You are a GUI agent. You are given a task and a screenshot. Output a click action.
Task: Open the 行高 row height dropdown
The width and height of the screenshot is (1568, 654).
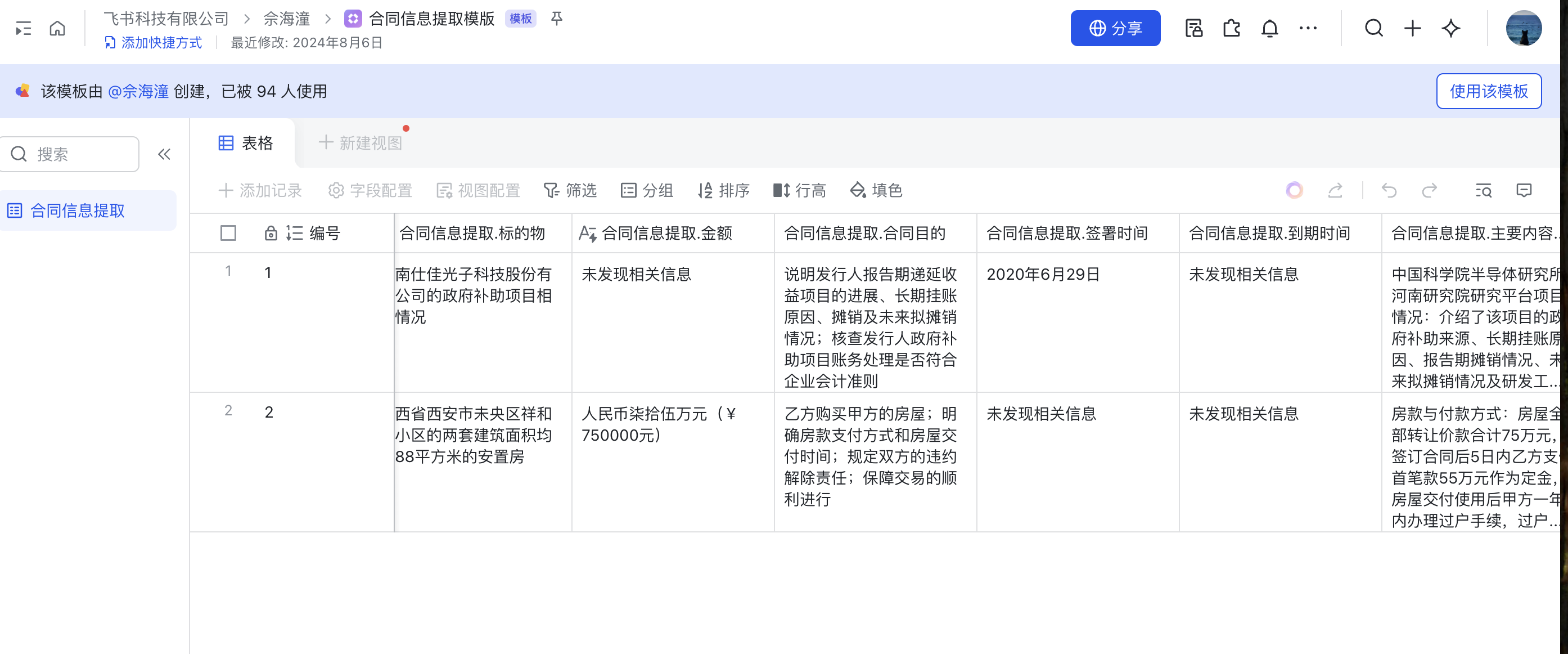pos(799,191)
